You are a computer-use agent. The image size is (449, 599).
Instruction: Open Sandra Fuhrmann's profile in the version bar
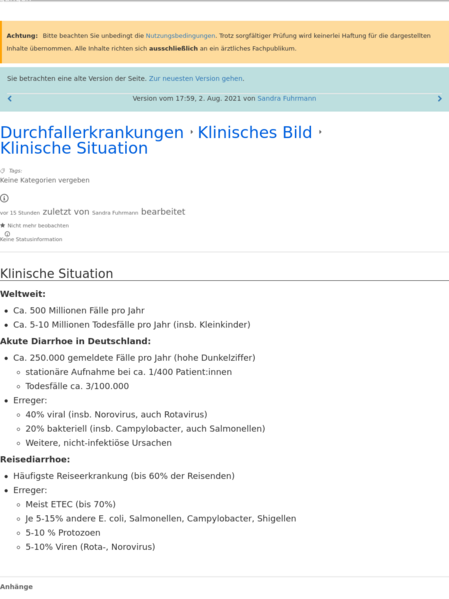[287, 98]
